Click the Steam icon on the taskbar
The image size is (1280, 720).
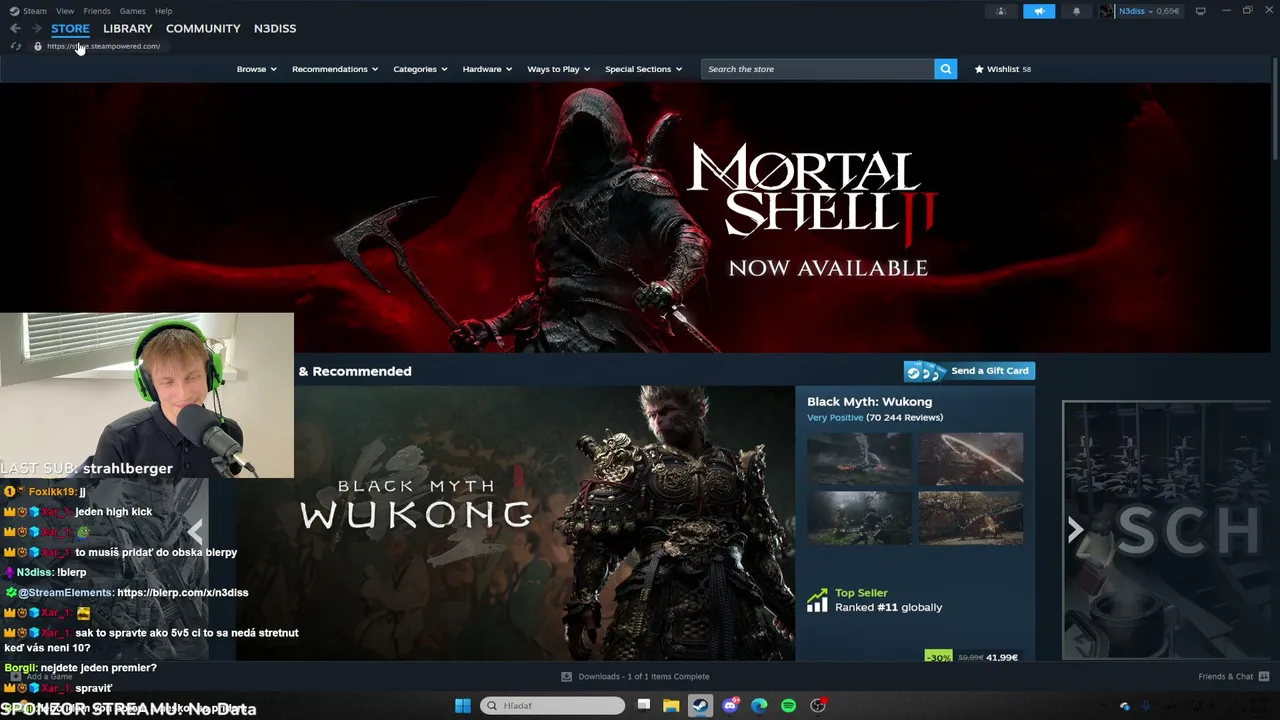click(700, 706)
